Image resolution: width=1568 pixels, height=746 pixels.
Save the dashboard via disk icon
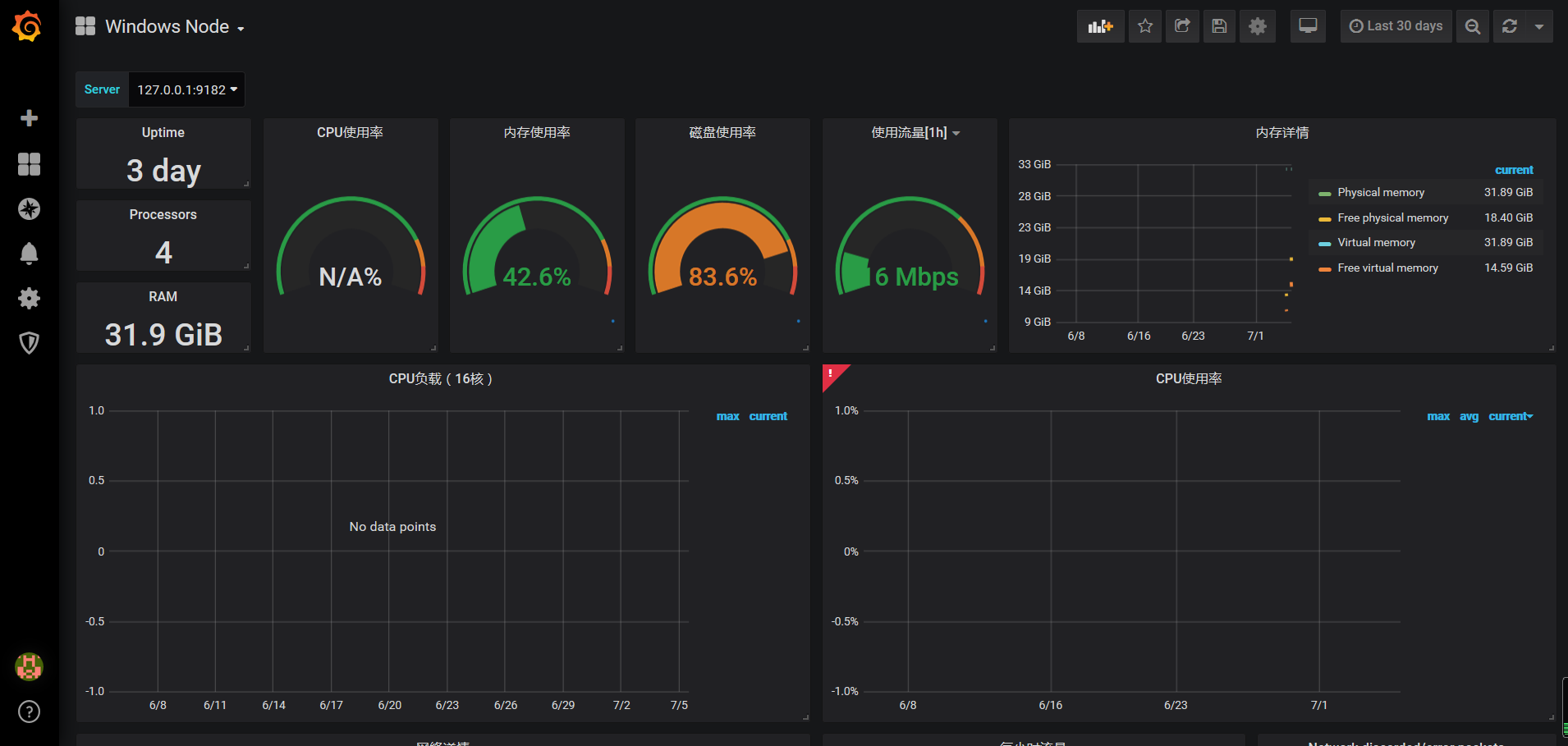point(1219,25)
